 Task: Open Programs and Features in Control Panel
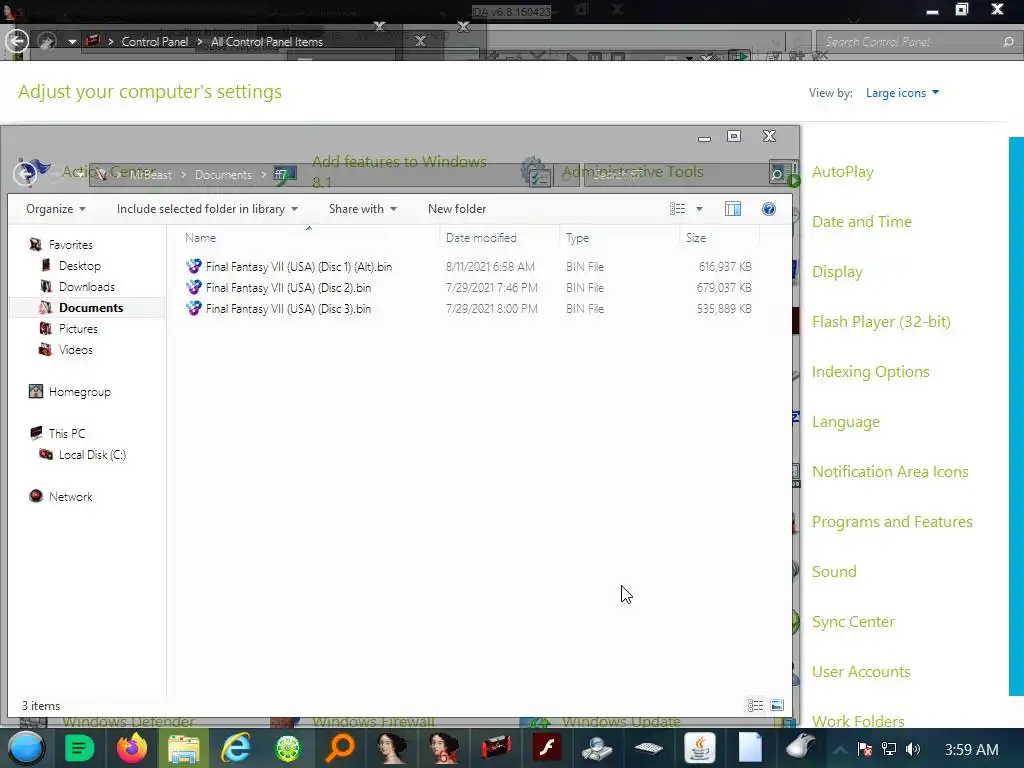892,522
